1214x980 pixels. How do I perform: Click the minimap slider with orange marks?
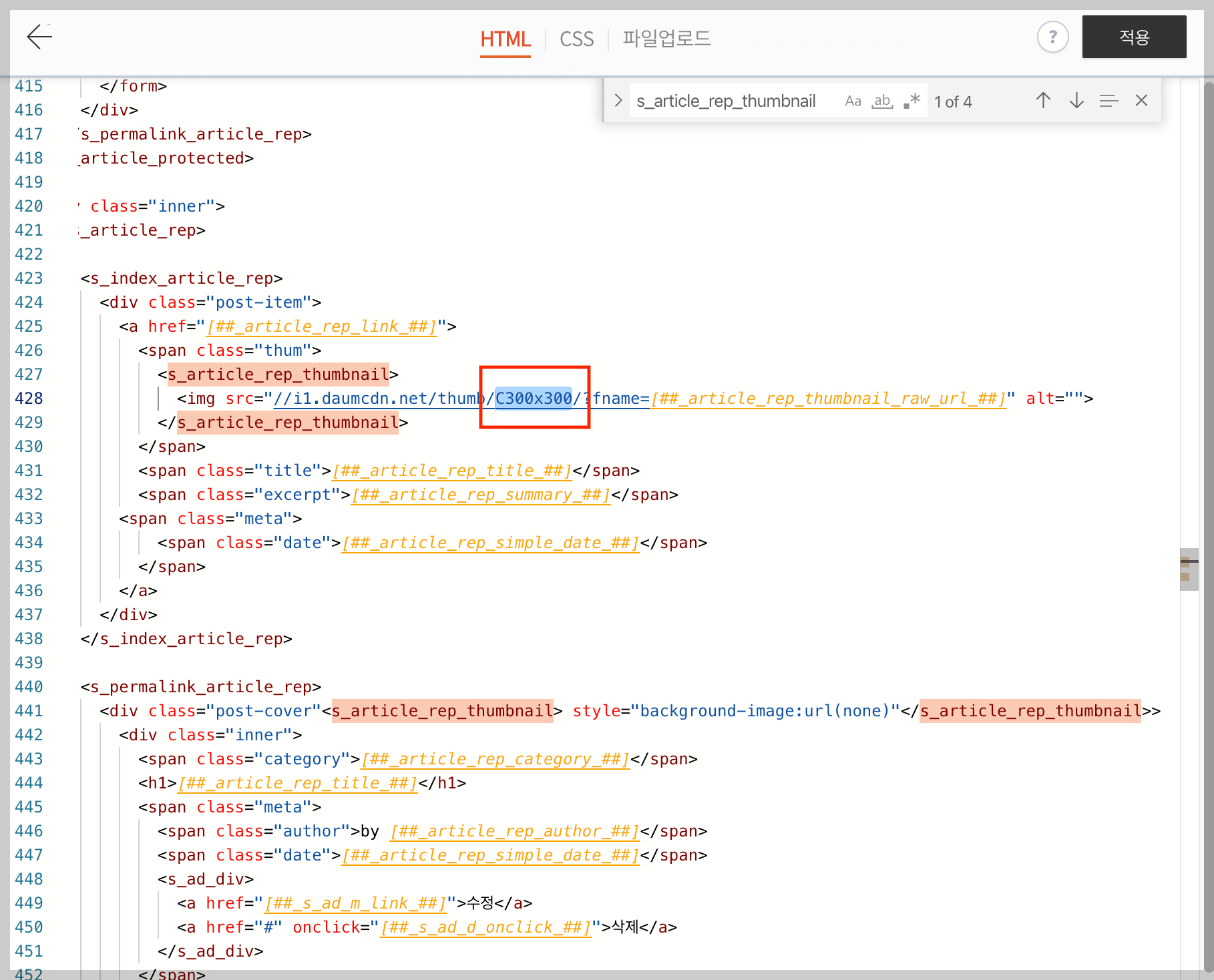(1189, 569)
